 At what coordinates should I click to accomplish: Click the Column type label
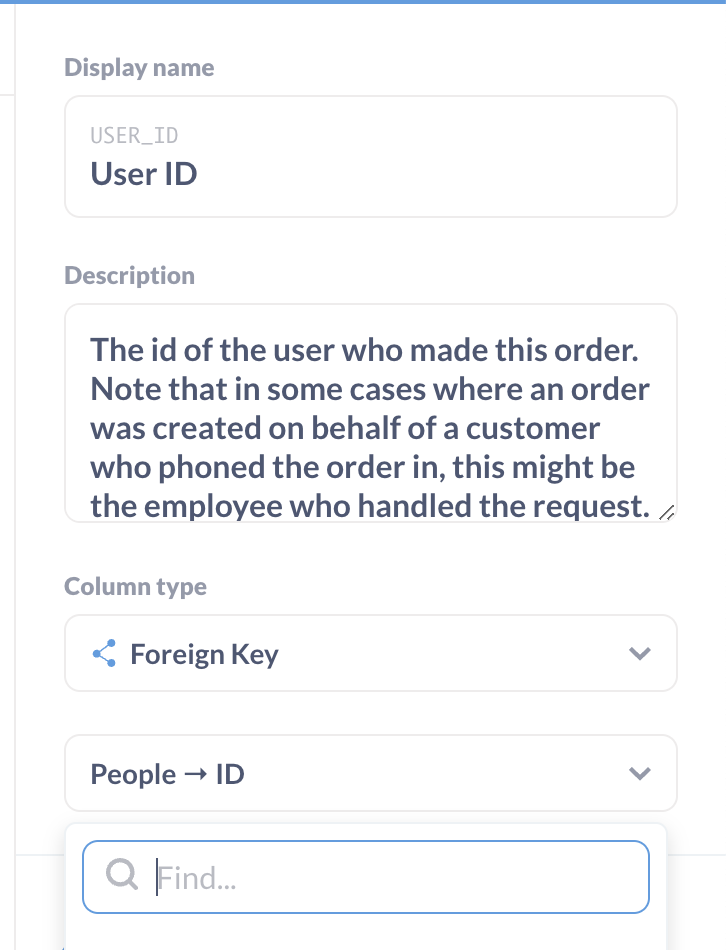pos(135,587)
